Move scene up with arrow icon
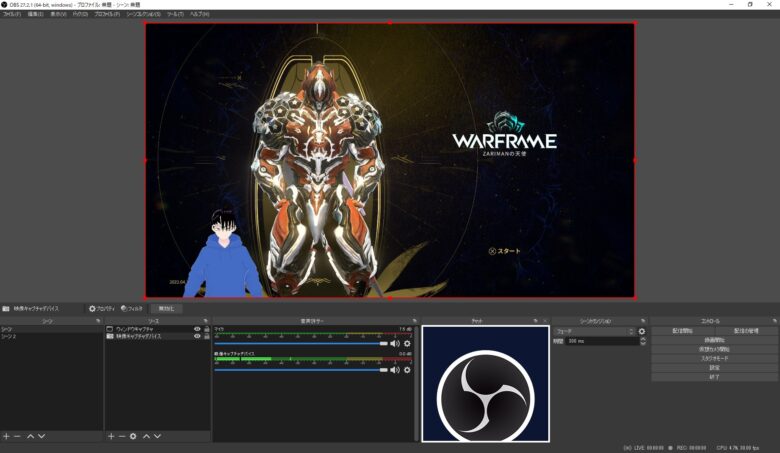This screenshot has width=780, height=453. (30, 436)
